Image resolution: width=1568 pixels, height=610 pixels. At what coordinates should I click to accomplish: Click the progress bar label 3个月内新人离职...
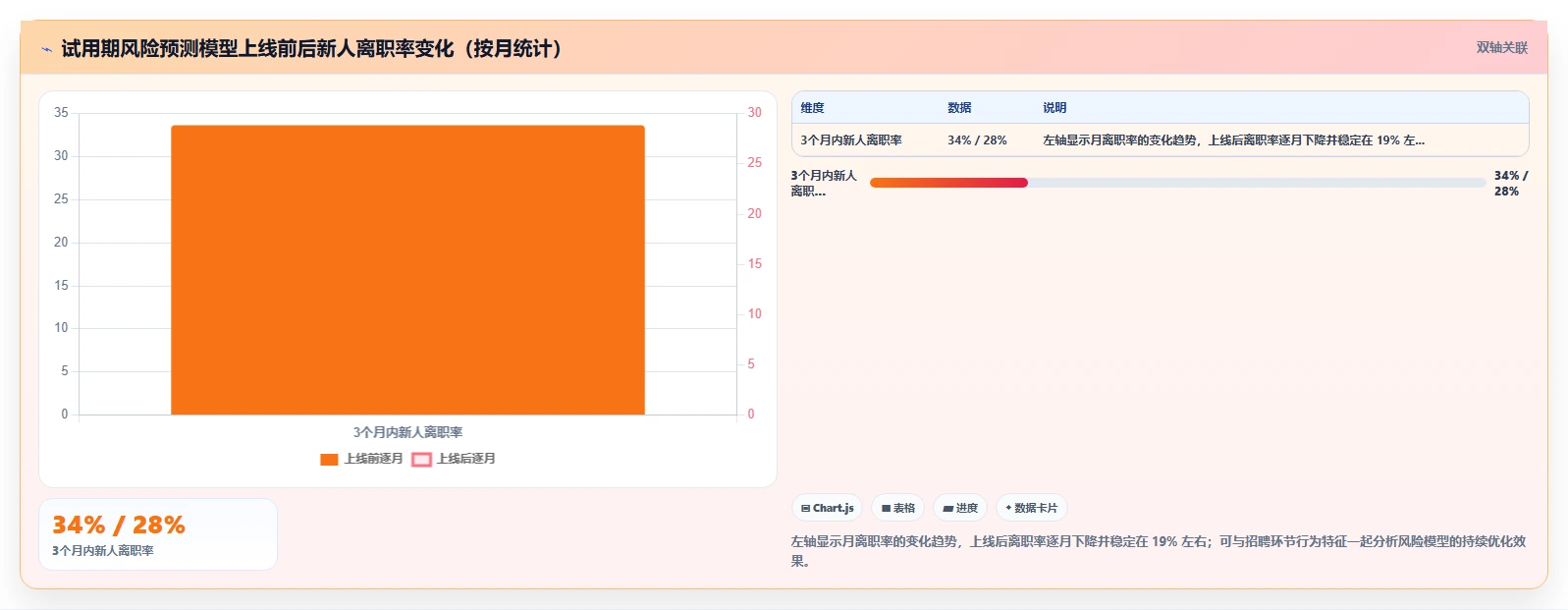(x=824, y=184)
